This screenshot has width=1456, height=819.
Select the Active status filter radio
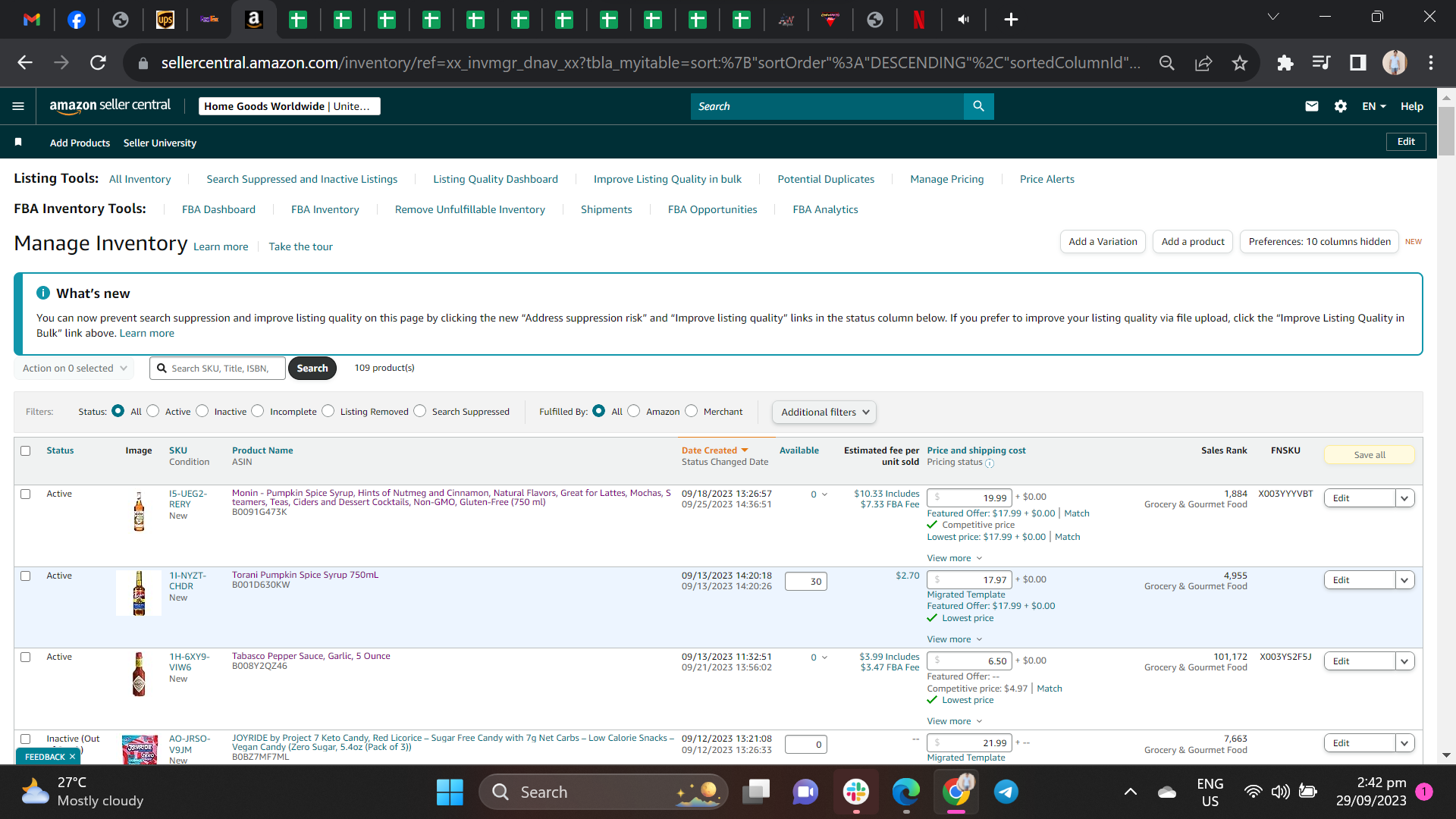point(153,411)
